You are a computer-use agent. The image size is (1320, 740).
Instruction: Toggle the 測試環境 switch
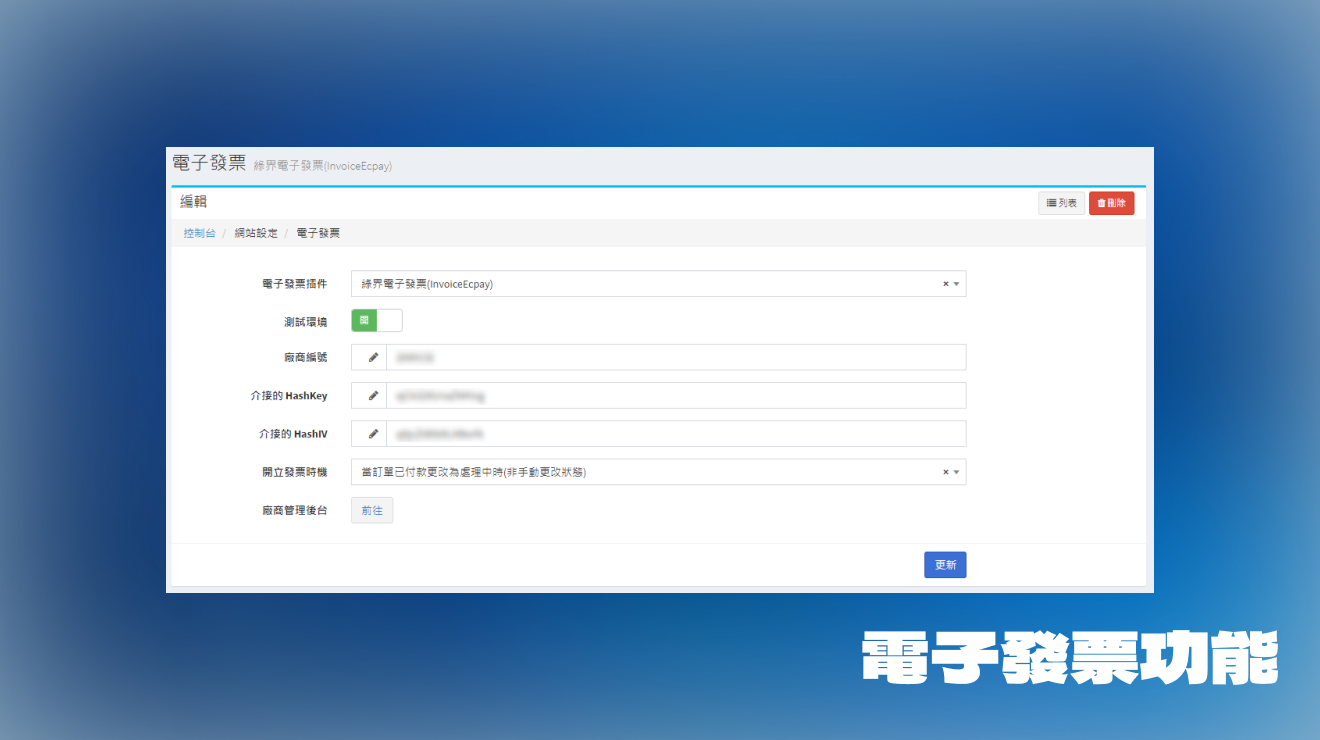(377, 320)
